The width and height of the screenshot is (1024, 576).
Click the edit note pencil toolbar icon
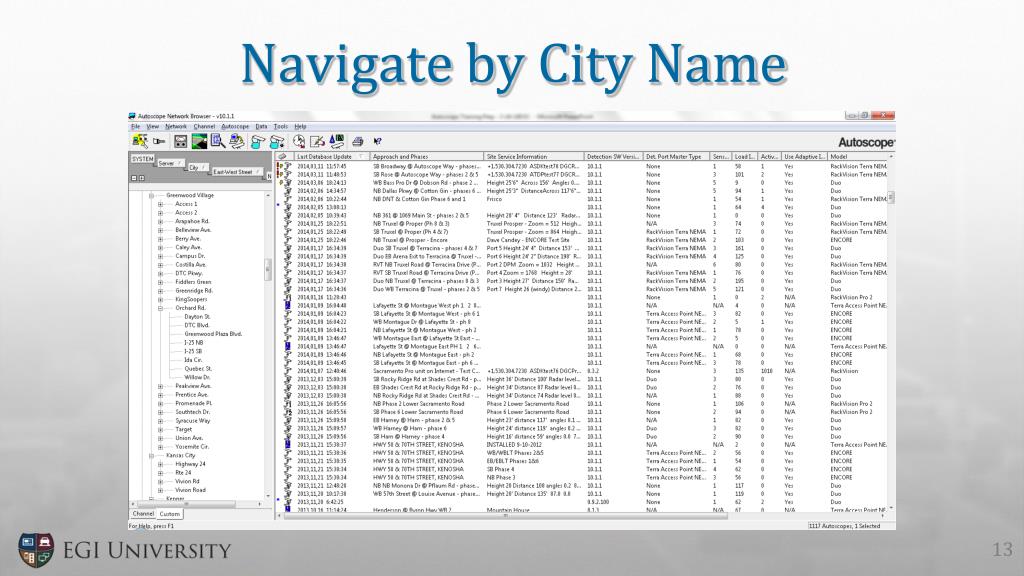click(317, 141)
